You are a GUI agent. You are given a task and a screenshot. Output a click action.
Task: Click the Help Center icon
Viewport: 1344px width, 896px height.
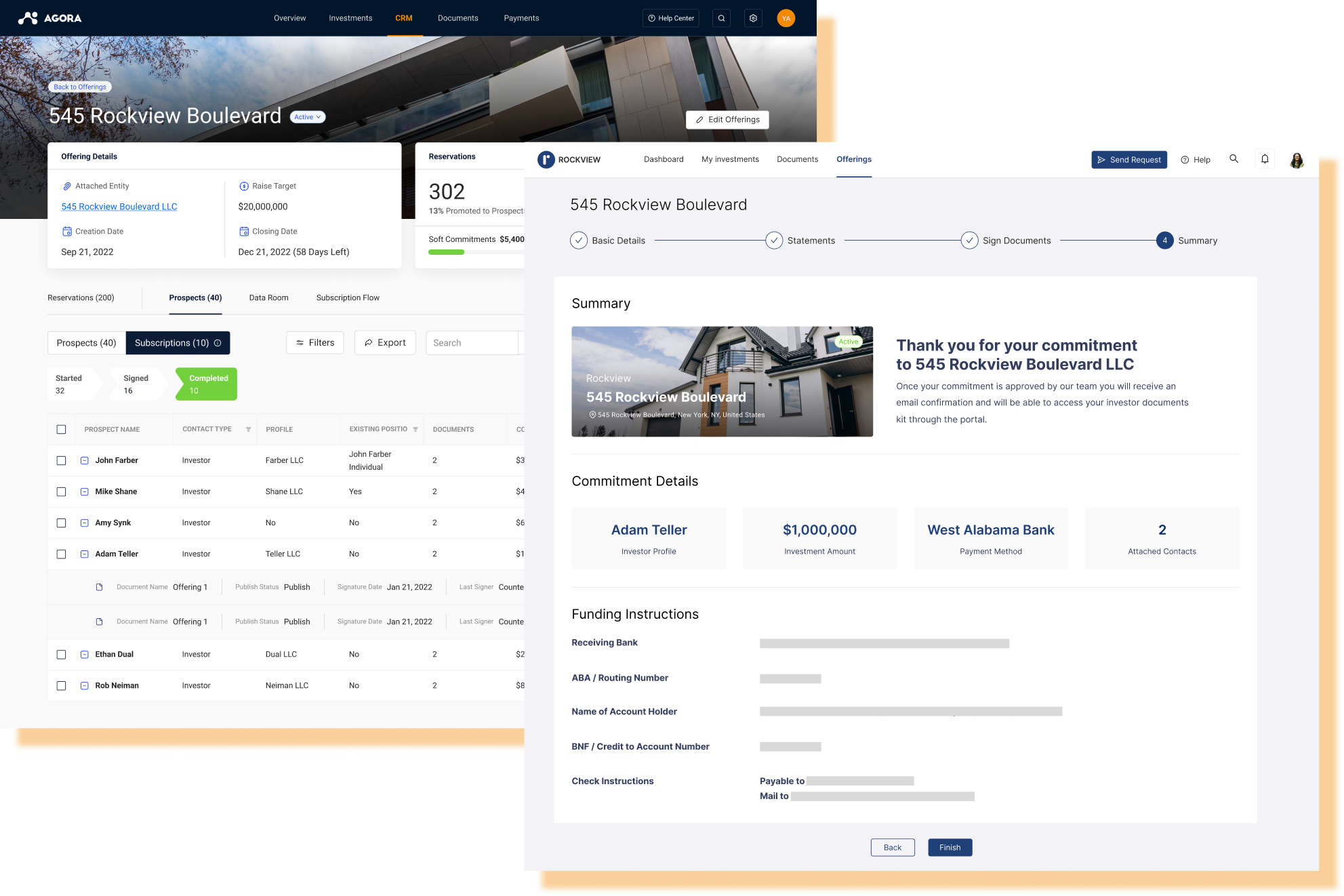pos(670,18)
